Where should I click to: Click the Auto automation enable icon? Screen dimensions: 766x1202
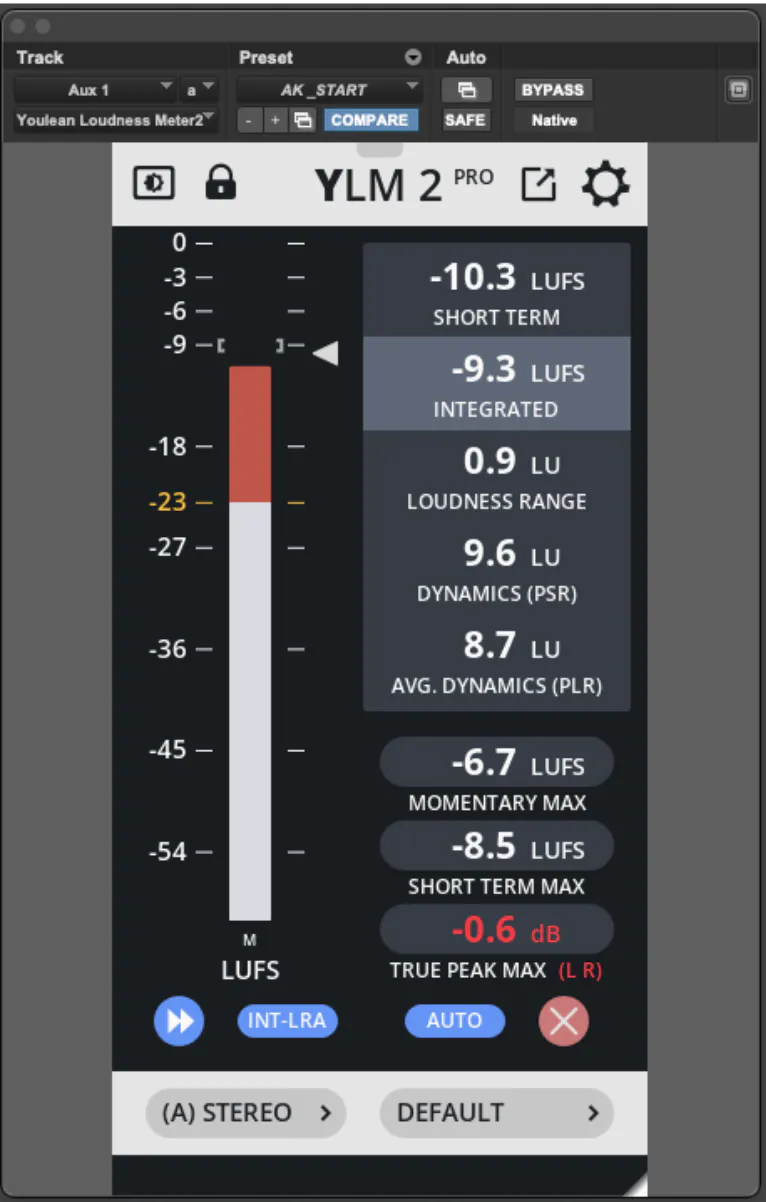(466, 90)
